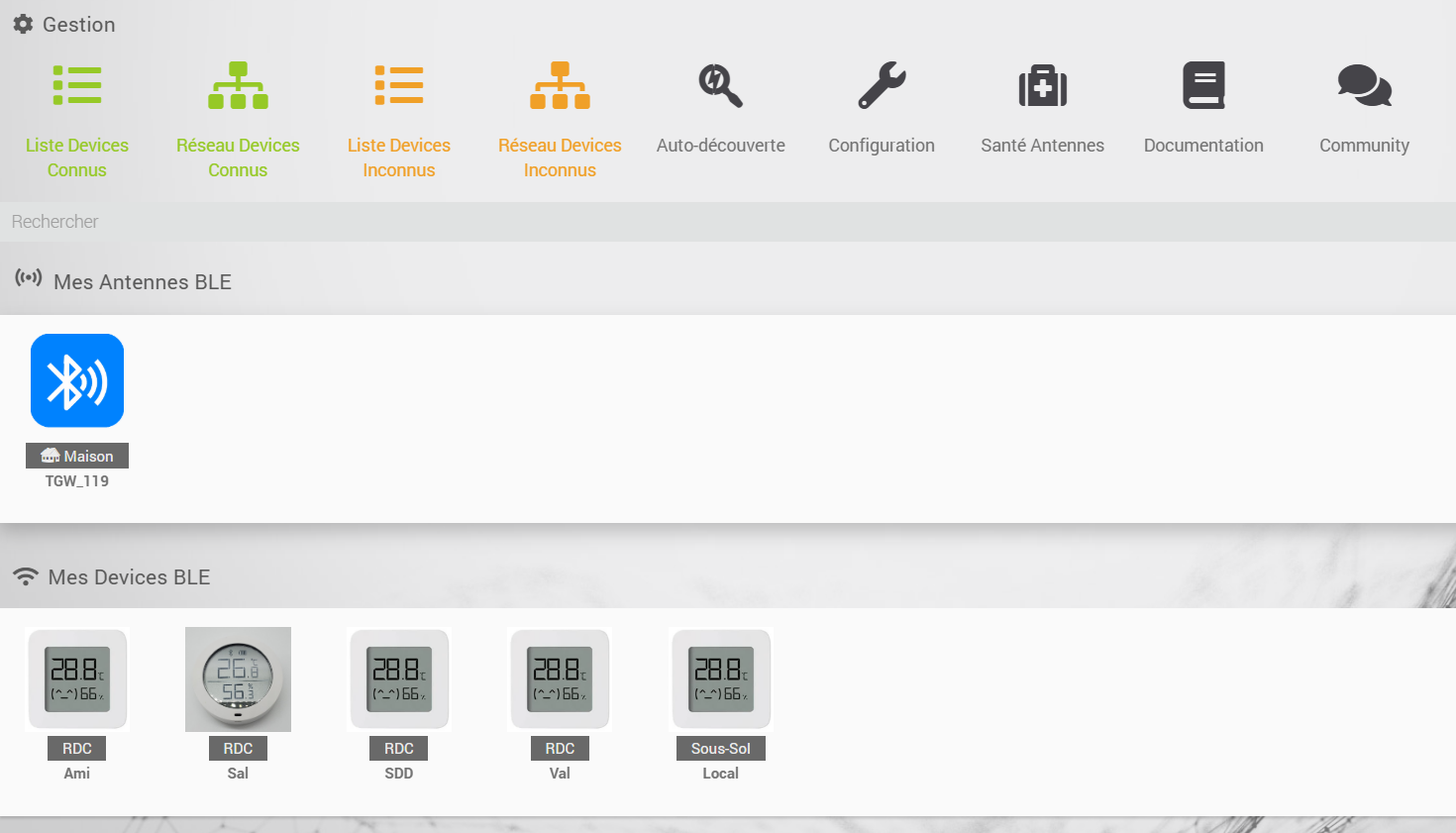Click the Auto-découverte text label
The height and width of the screenshot is (833, 1456).
720,146
